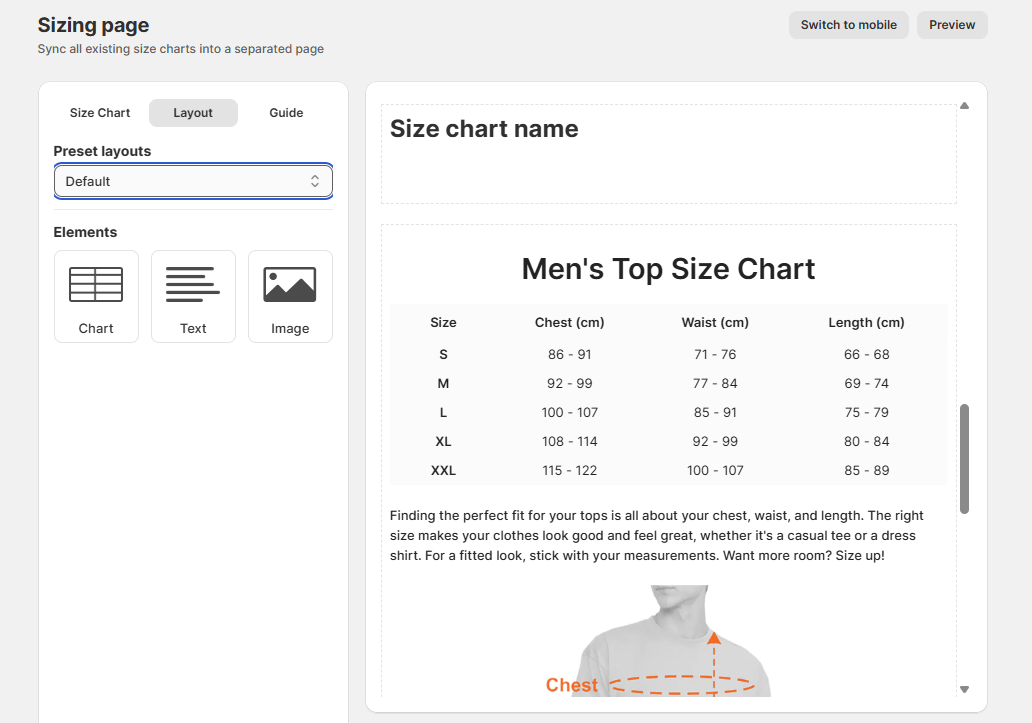Viewport: 1032px width, 723px height.
Task: Switch to the Size Chart tab
Action: tap(100, 113)
